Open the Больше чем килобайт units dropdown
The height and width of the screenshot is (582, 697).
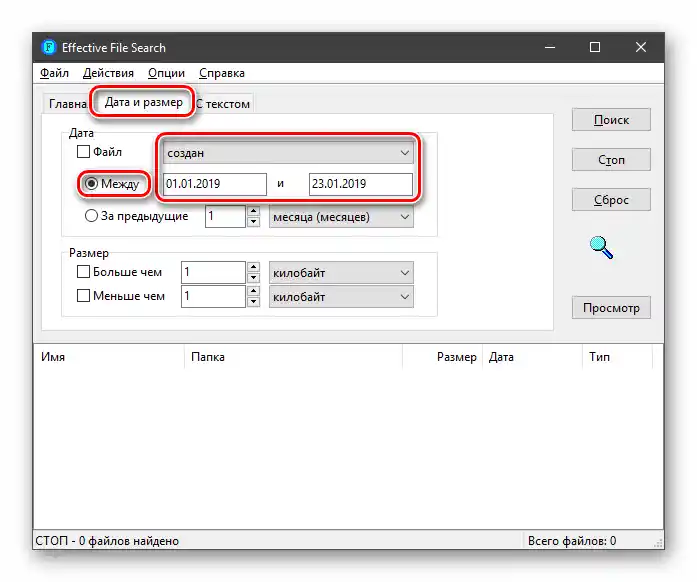(341, 273)
